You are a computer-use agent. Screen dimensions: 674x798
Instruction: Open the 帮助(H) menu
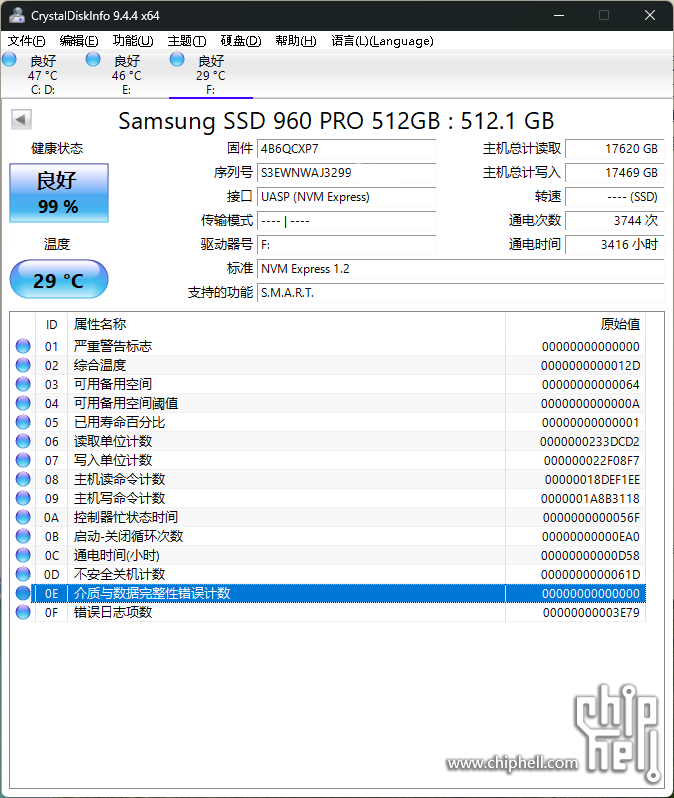(x=296, y=41)
